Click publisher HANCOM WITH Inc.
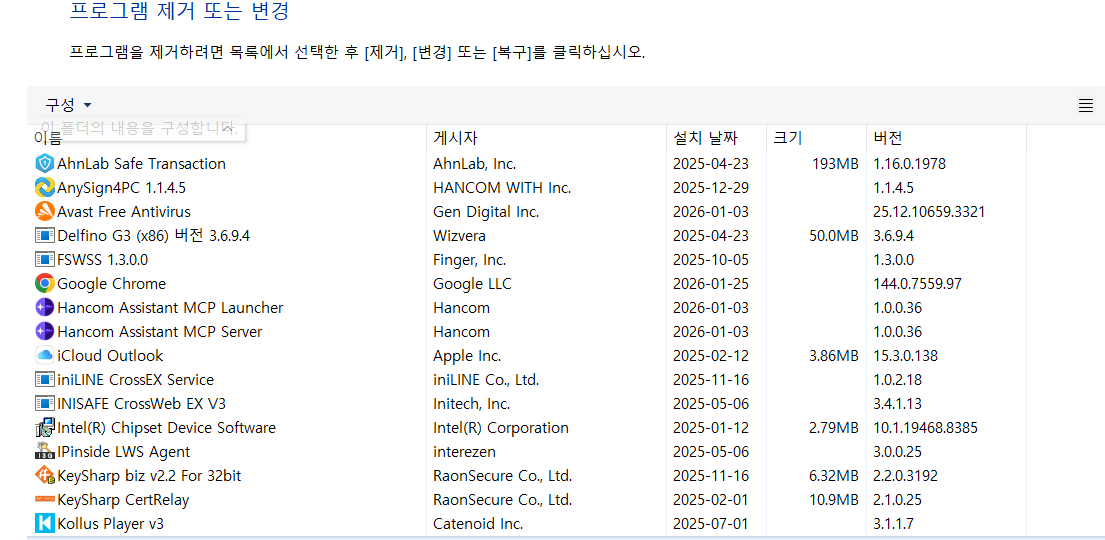Screen dimensions: 1105x540 tap(502, 188)
